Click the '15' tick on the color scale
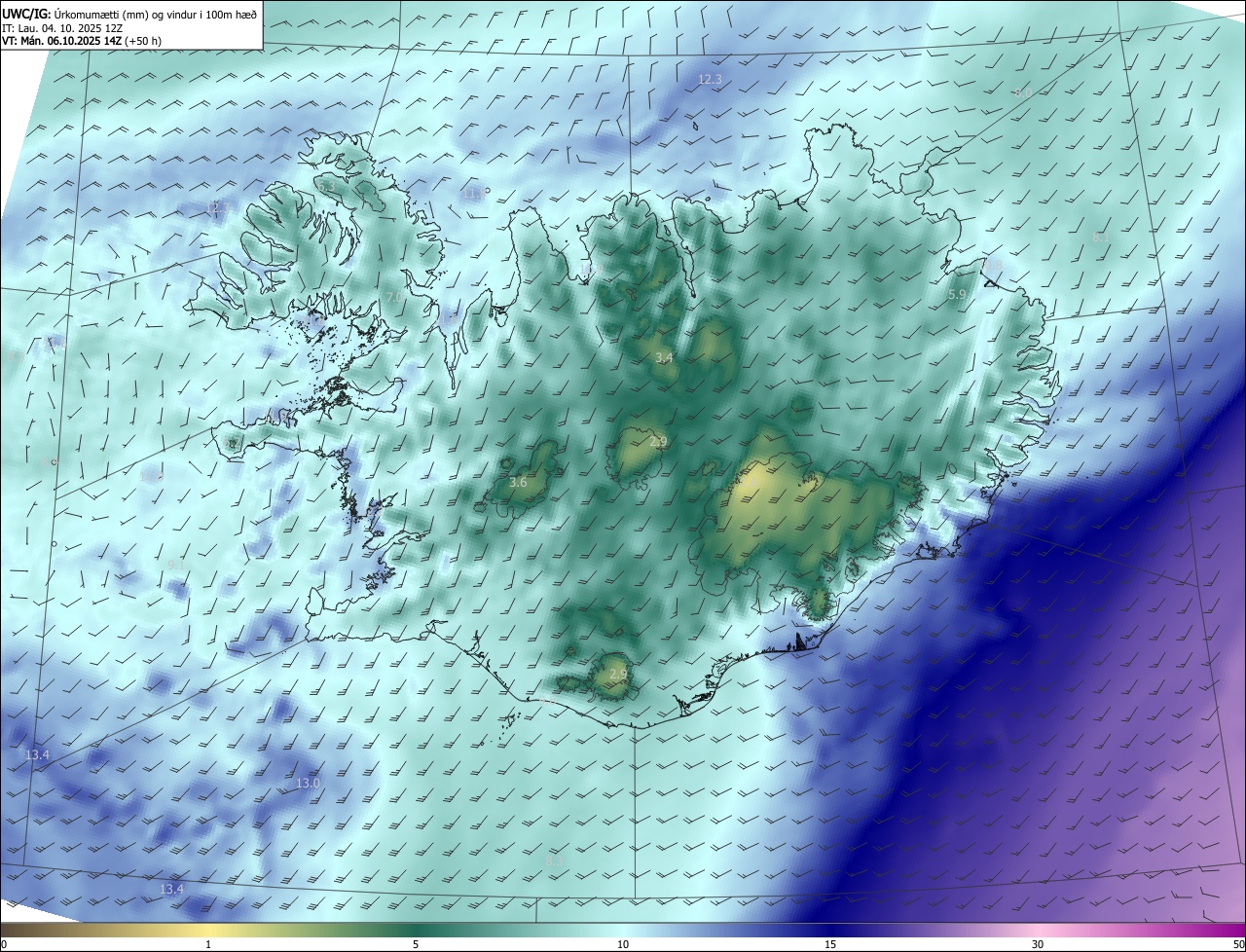Image resolution: width=1246 pixels, height=952 pixels. click(830, 944)
